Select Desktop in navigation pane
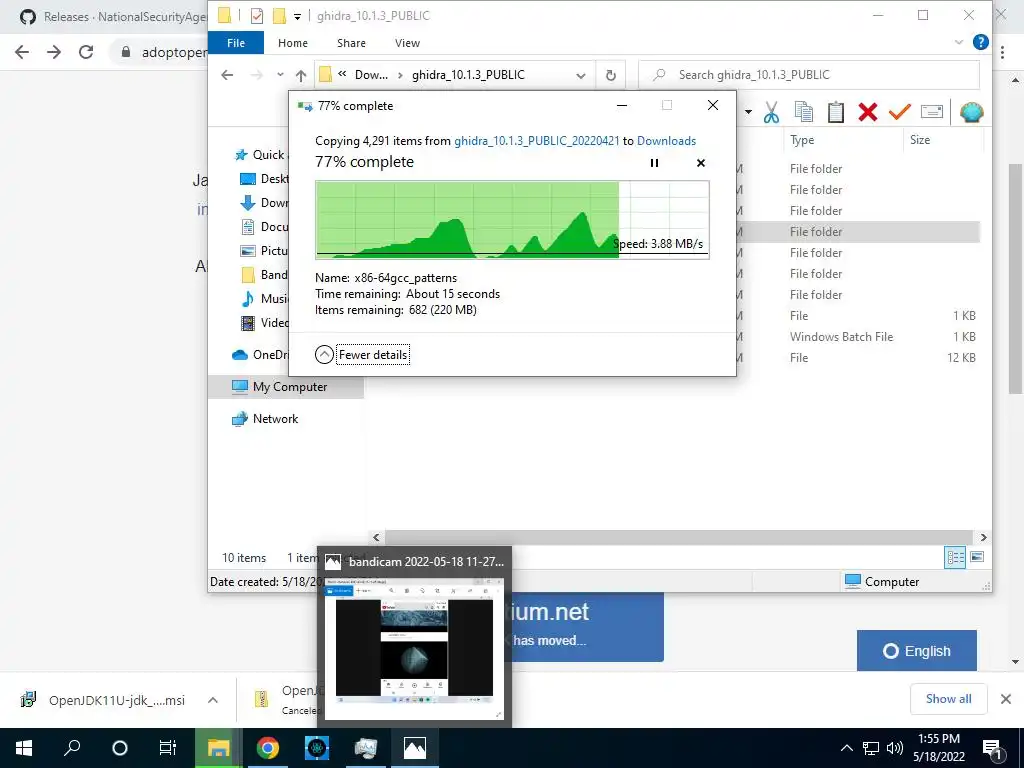The height and width of the screenshot is (768, 1024). [x=264, y=179]
